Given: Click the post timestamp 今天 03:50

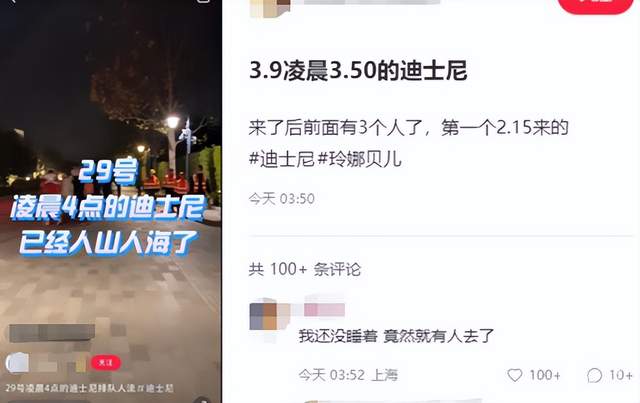Looking at the screenshot, I should click(x=282, y=199).
